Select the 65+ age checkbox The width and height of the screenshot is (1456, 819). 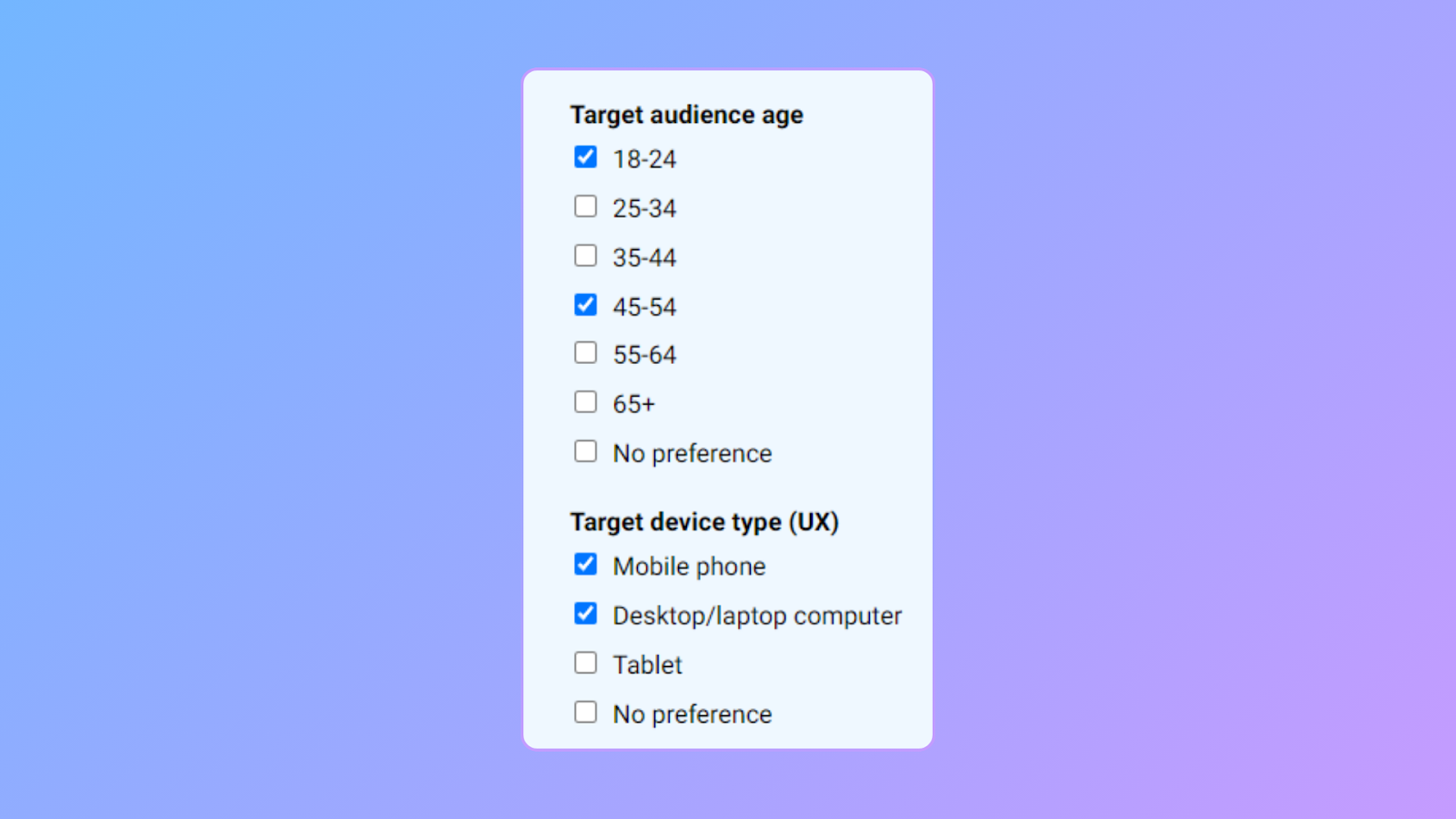tap(586, 402)
